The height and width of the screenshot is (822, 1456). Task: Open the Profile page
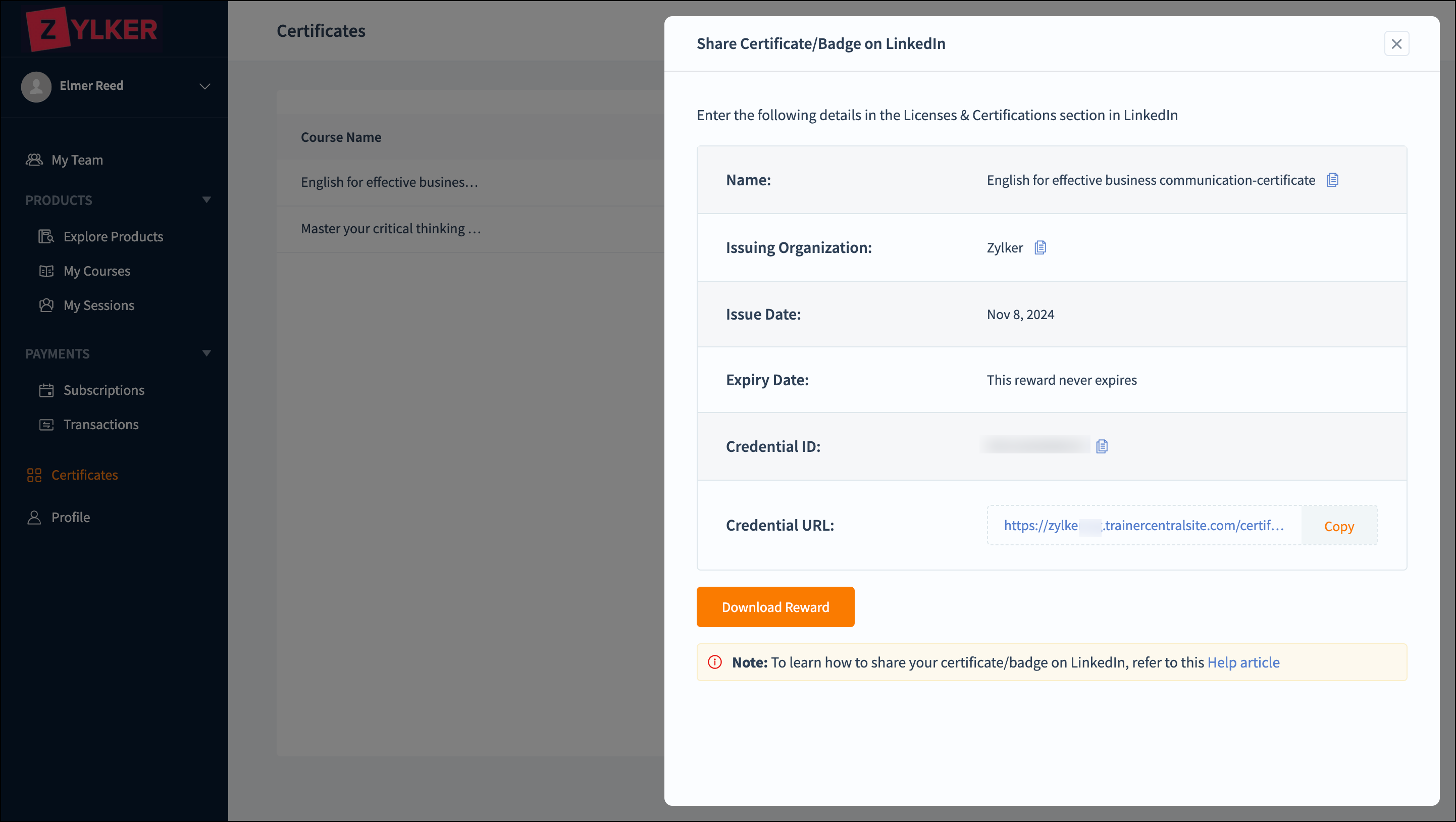pyautogui.click(x=71, y=517)
